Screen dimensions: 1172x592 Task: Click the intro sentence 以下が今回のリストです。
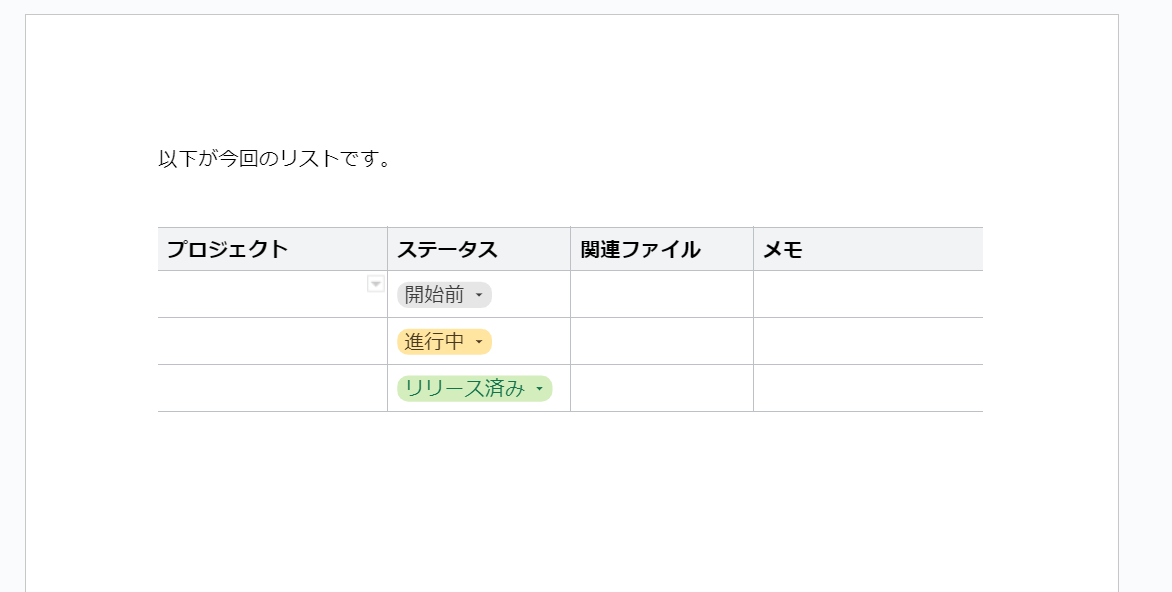[x=275, y=159]
